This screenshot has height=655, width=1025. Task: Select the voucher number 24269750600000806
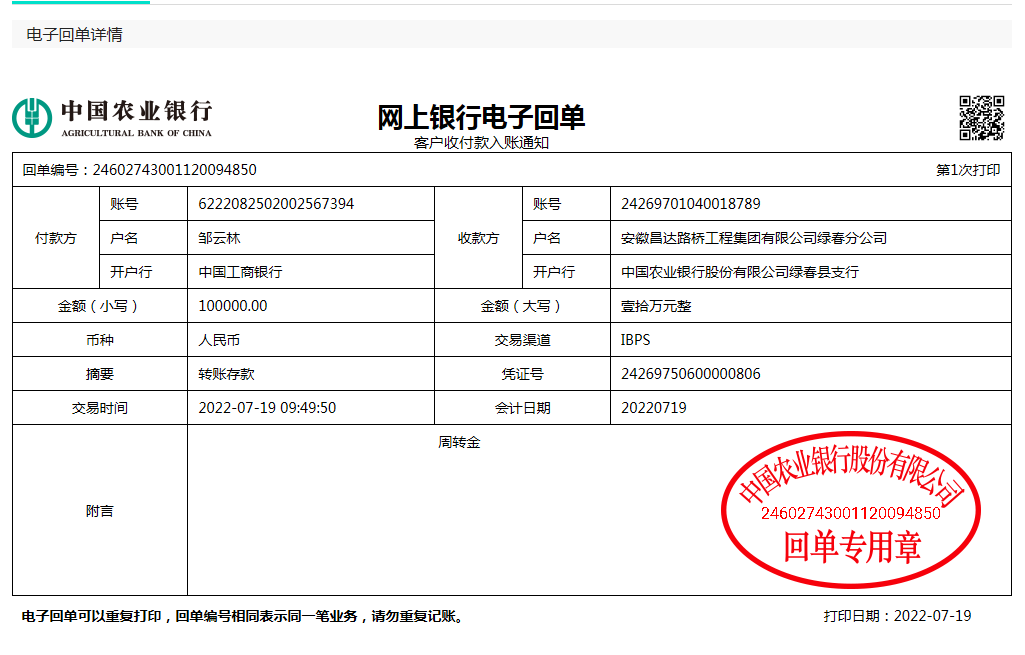(x=690, y=374)
